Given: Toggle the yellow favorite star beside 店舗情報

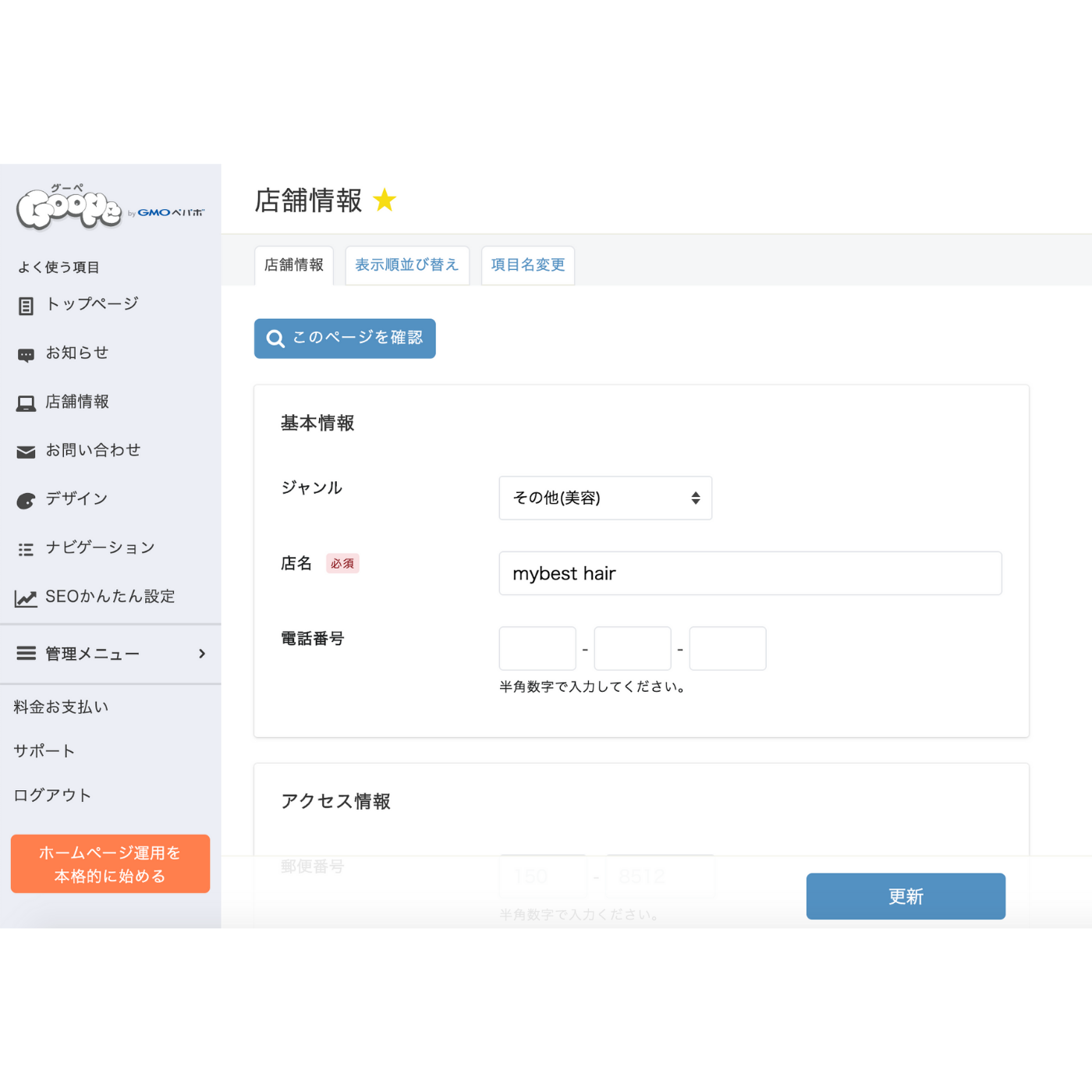Looking at the screenshot, I should point(385,200).
